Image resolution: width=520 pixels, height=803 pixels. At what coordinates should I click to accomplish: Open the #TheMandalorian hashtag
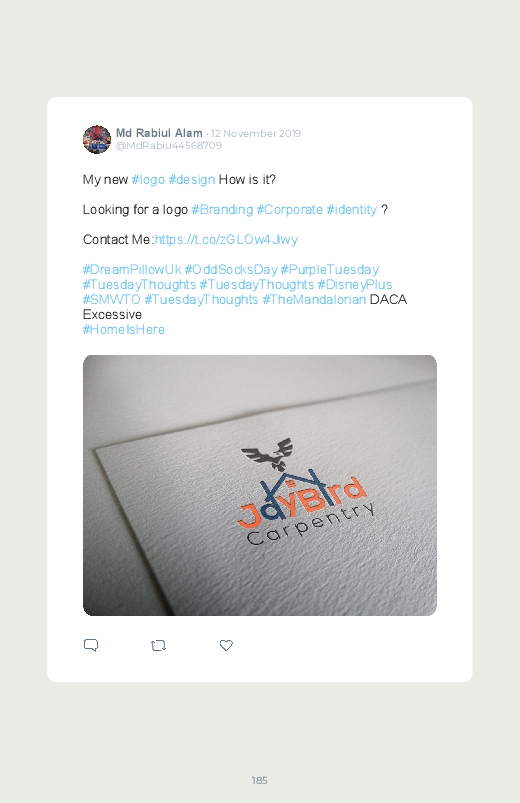(x=314, y=300)
